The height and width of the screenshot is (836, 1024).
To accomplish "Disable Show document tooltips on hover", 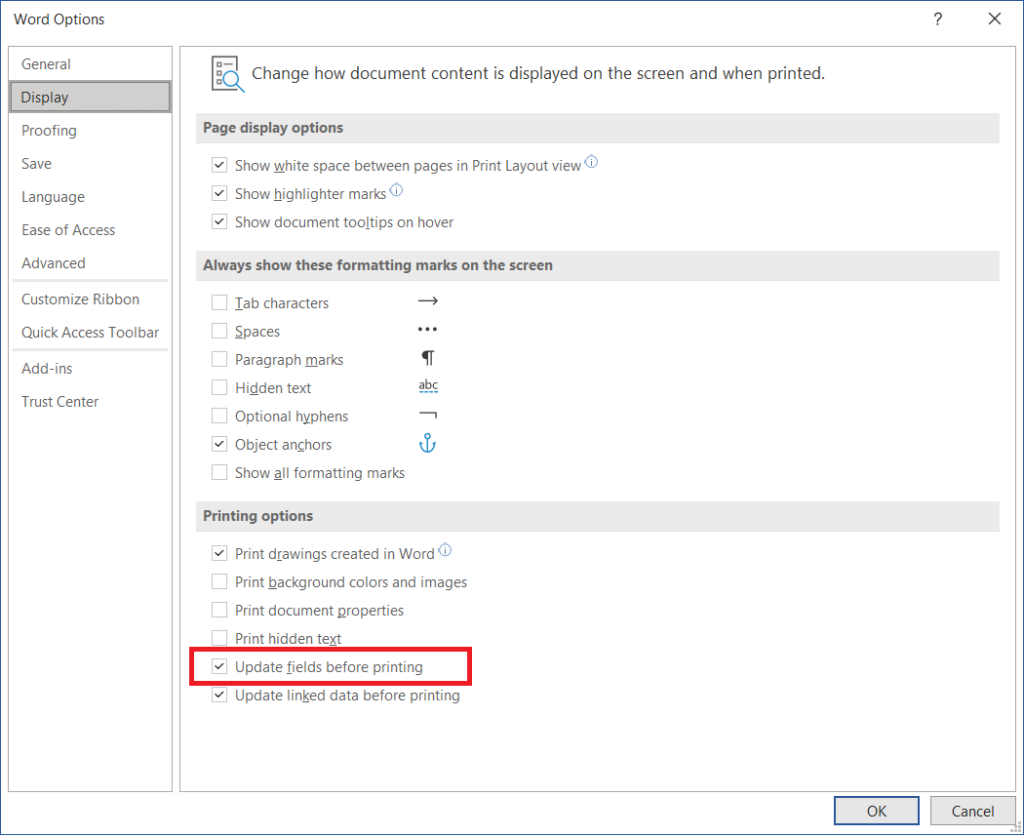I will coord(219,222).
